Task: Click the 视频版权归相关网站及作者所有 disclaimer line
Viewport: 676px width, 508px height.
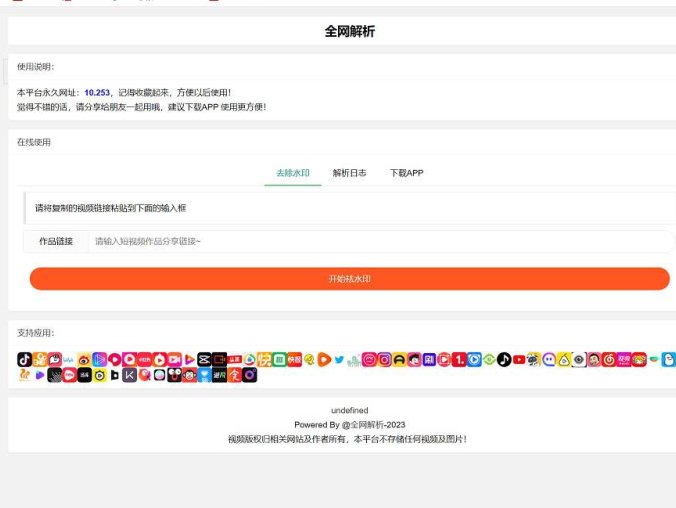Action: (347, 439)
